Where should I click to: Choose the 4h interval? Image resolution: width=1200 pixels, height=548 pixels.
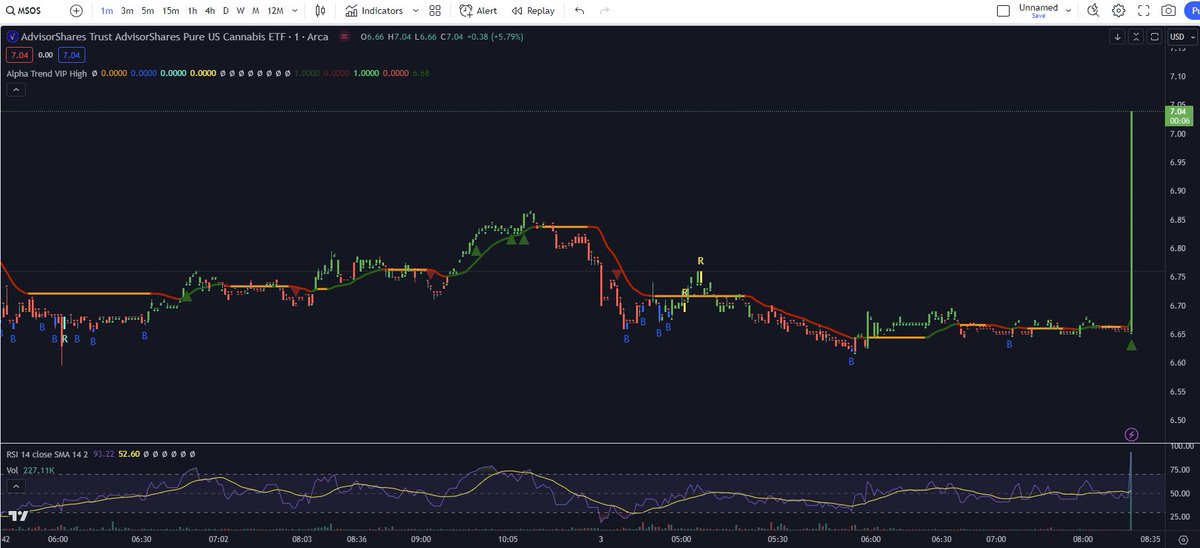209,11
